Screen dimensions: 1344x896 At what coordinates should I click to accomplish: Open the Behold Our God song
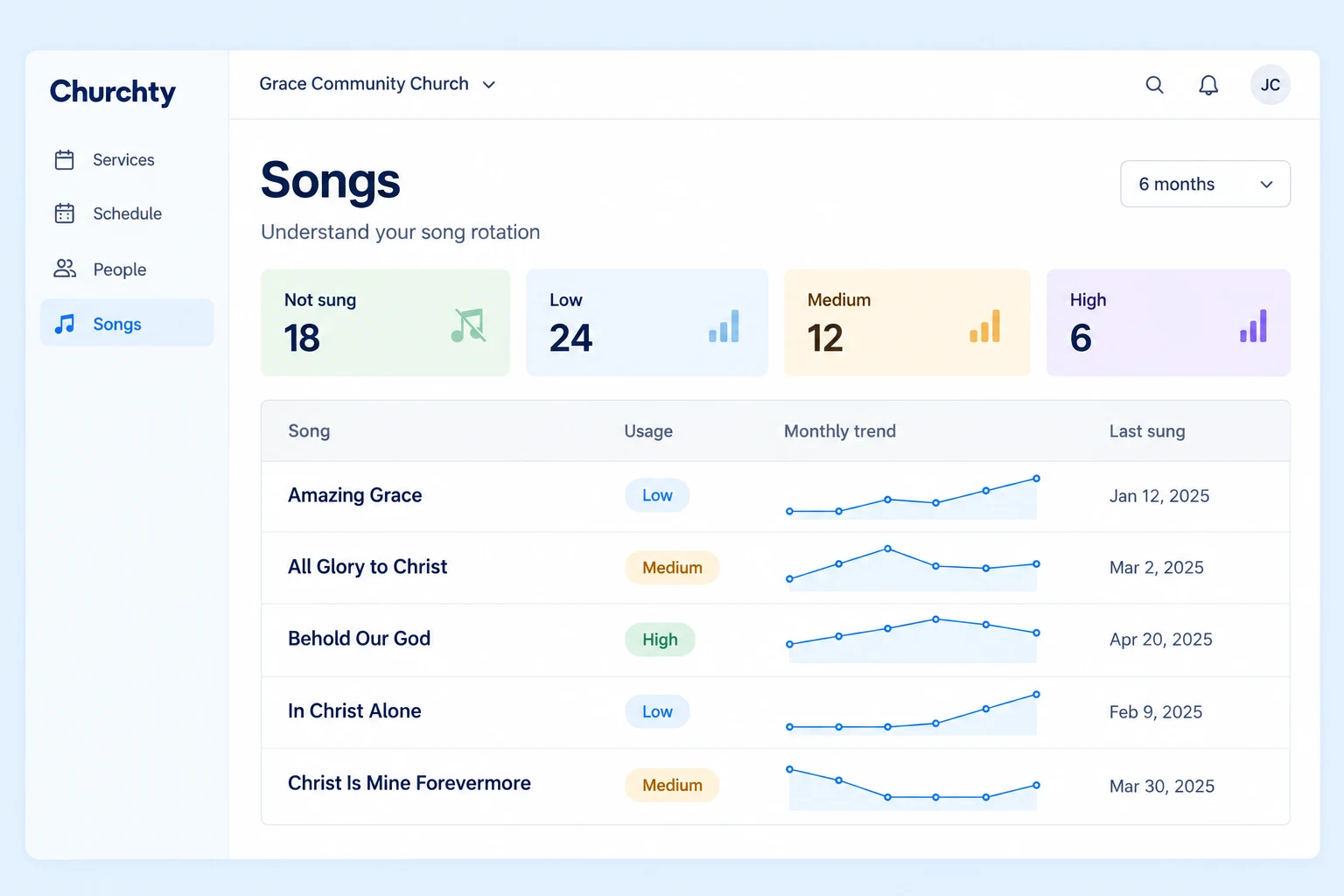359,639
